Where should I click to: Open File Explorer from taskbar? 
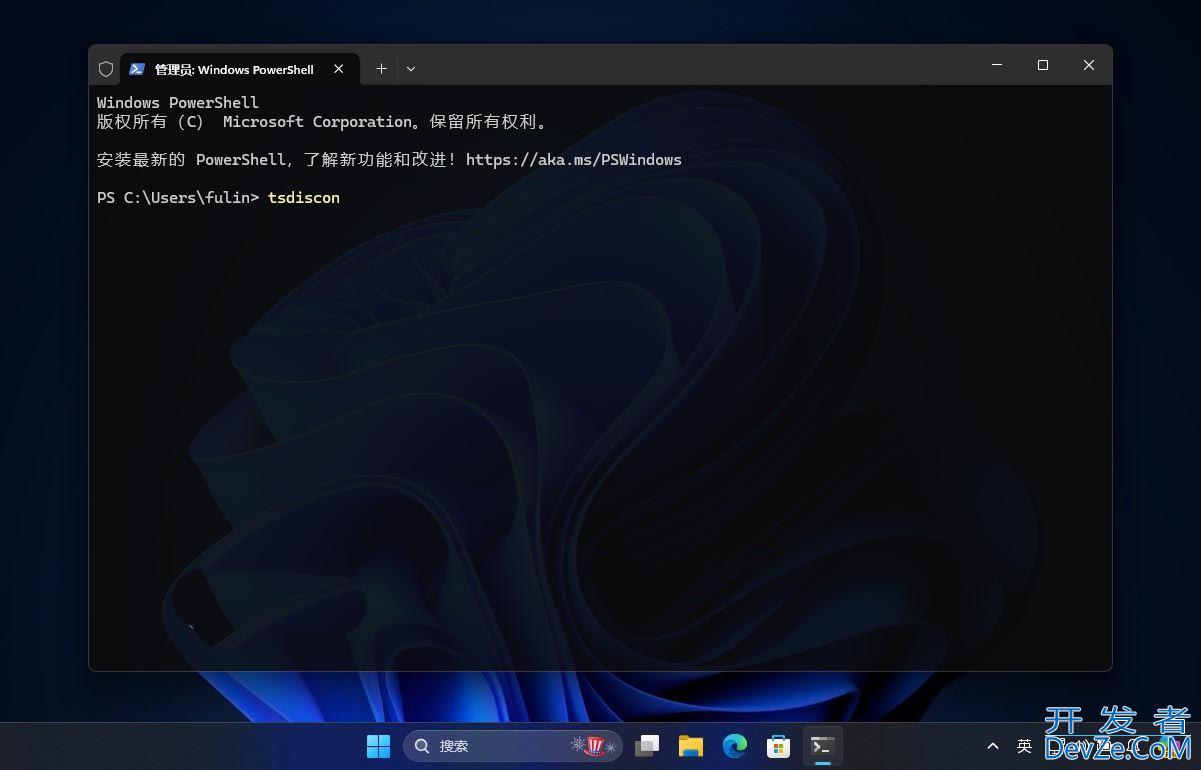click(691, 746)
